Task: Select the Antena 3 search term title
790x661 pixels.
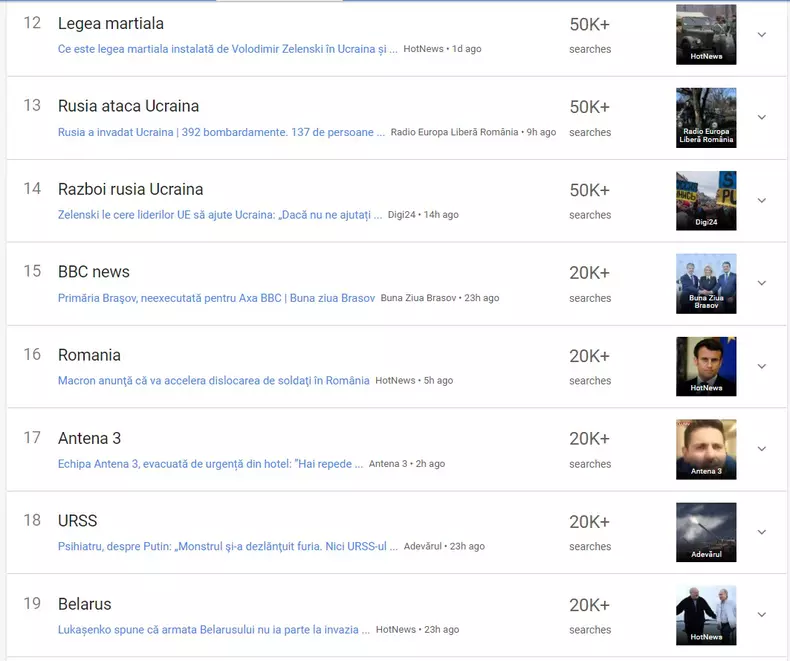Action: (89, 438)
